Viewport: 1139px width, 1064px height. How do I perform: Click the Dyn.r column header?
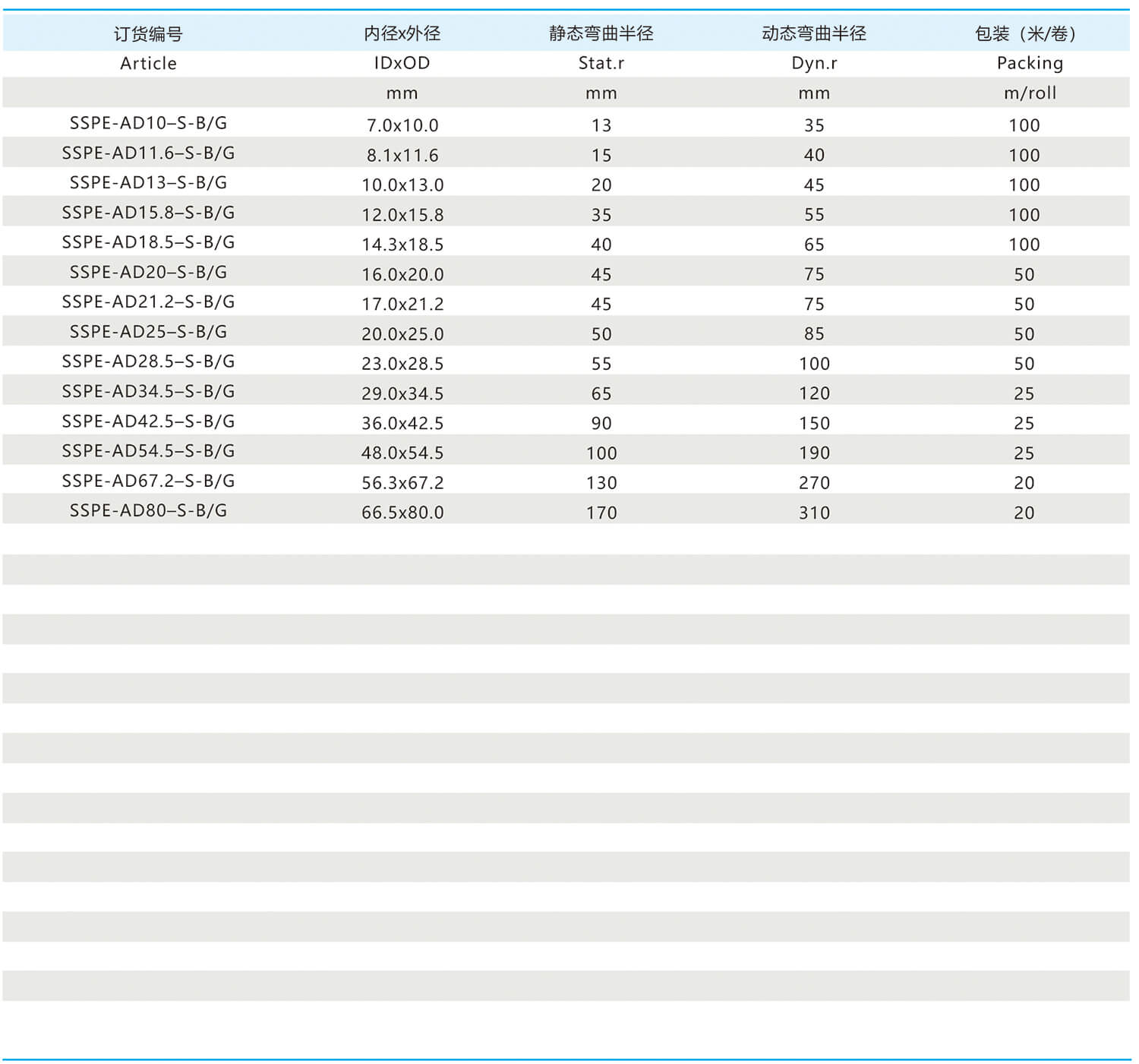point(814,63)
